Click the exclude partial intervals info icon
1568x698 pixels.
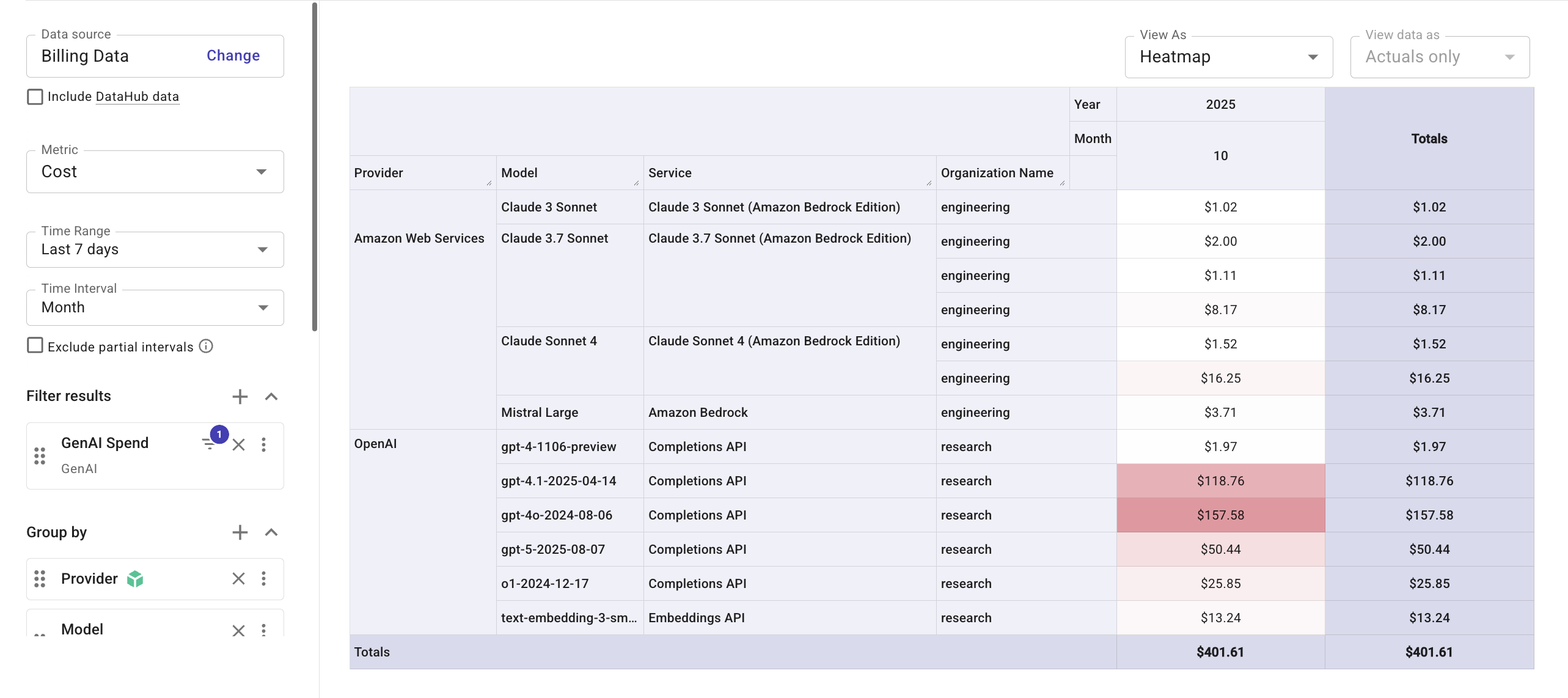point(207,347)
